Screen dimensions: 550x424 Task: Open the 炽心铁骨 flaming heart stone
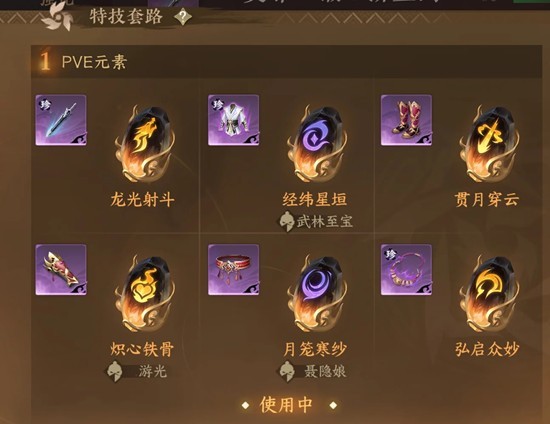click(x=145, y=294)
